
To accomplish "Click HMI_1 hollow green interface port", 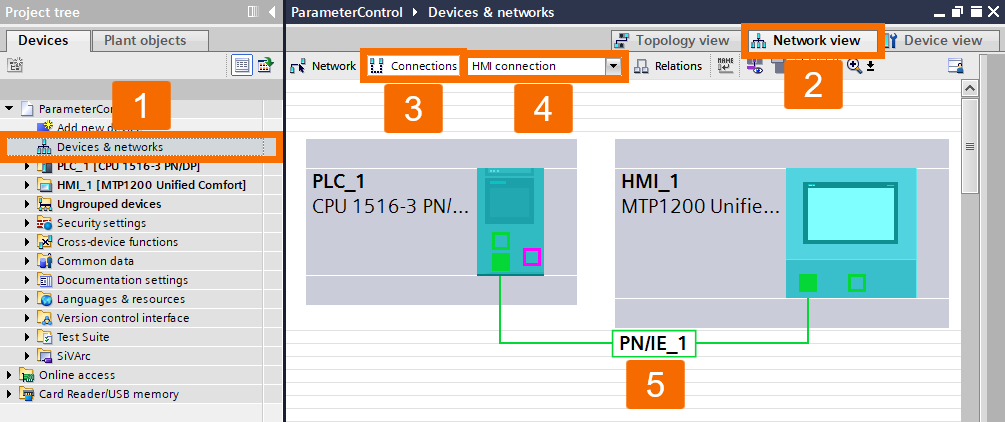I will tap(857, 282).
